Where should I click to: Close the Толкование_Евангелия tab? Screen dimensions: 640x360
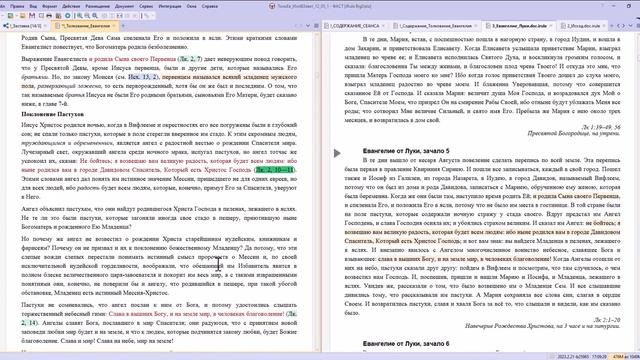click(x=114, y=26)
